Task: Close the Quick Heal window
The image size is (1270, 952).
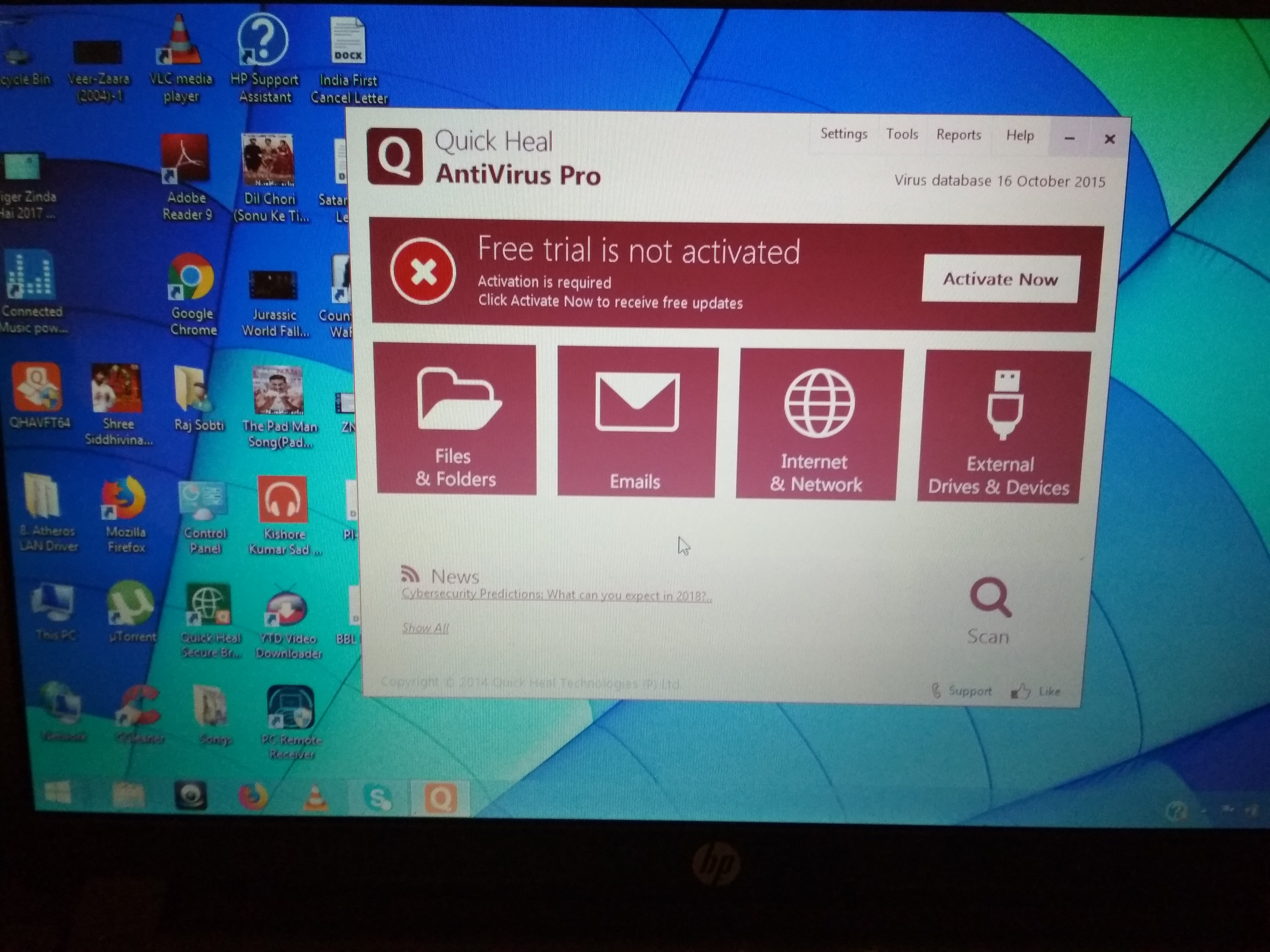Action: click(1109, 138)
